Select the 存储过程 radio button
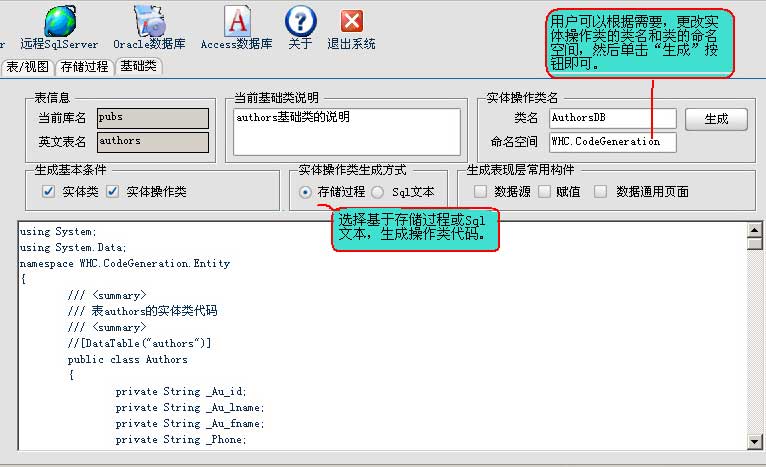 pos(306,191)
